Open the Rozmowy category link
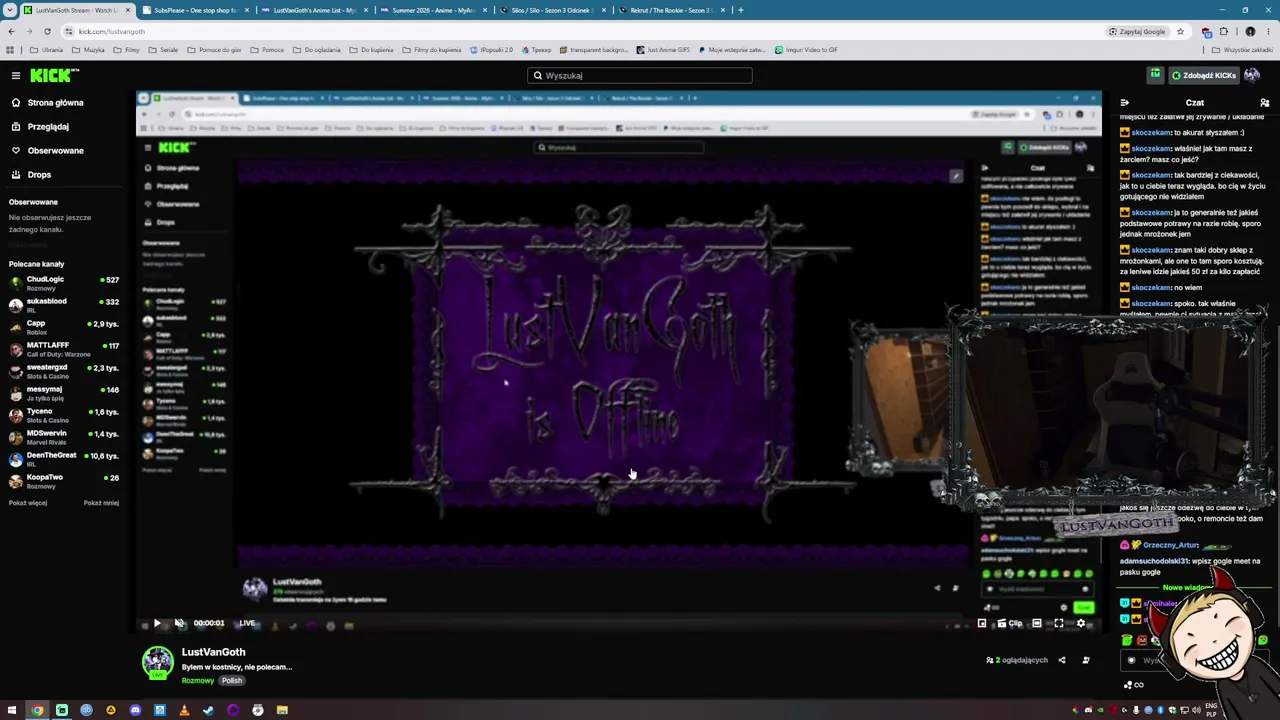Image resolution: width=1280 pixels, height=720 pixels. pos(198,681)
